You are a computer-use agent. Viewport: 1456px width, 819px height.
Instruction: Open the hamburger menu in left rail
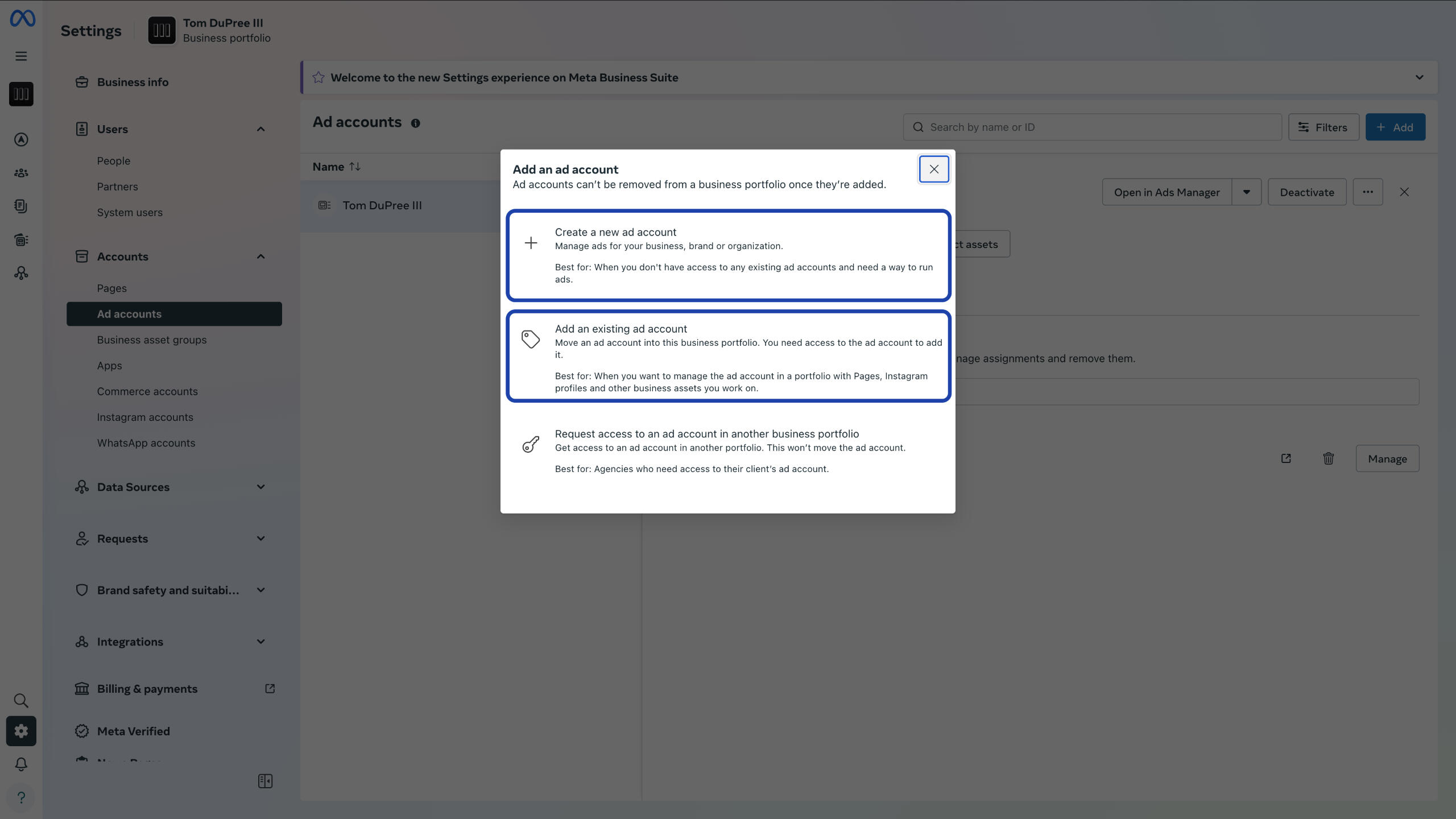tap(21, 56)
